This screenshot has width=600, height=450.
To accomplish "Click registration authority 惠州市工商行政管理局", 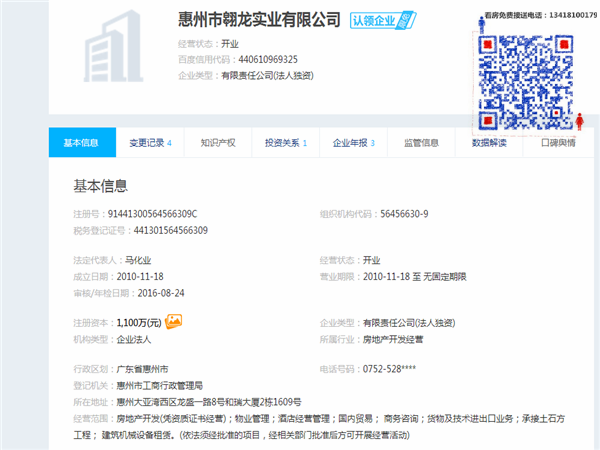I will pos(160,386).
